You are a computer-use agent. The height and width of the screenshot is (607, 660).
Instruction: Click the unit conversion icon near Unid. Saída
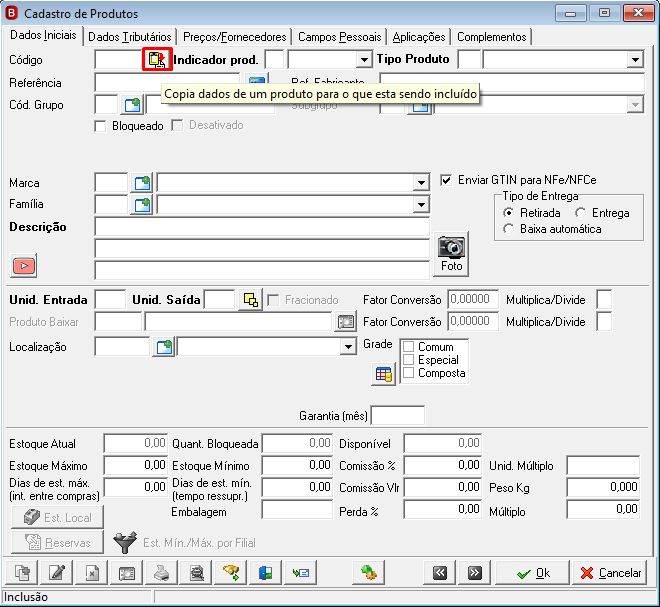[x=250, y=300]
